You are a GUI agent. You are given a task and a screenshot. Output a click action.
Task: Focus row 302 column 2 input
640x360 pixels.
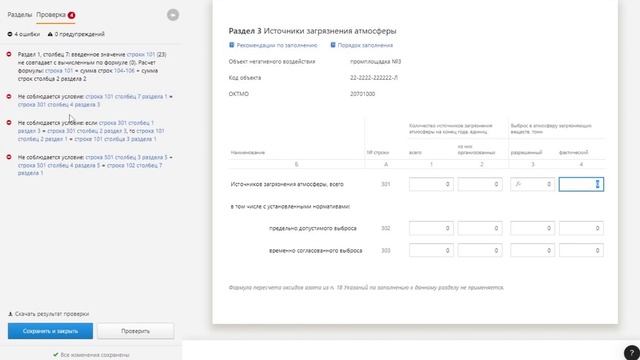(x=480, y=228)
